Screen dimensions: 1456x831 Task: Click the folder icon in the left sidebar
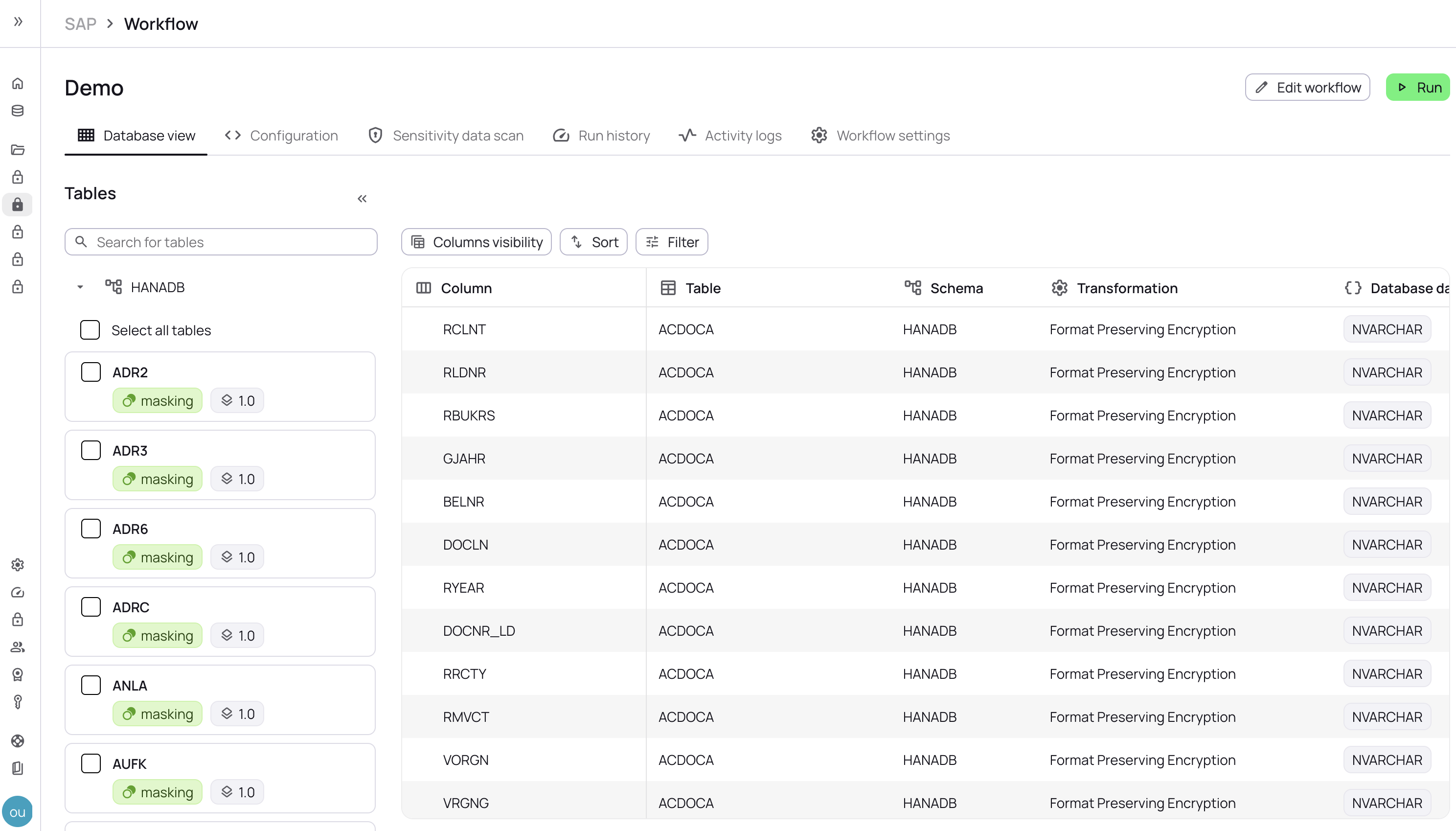[x=18, y=150]
